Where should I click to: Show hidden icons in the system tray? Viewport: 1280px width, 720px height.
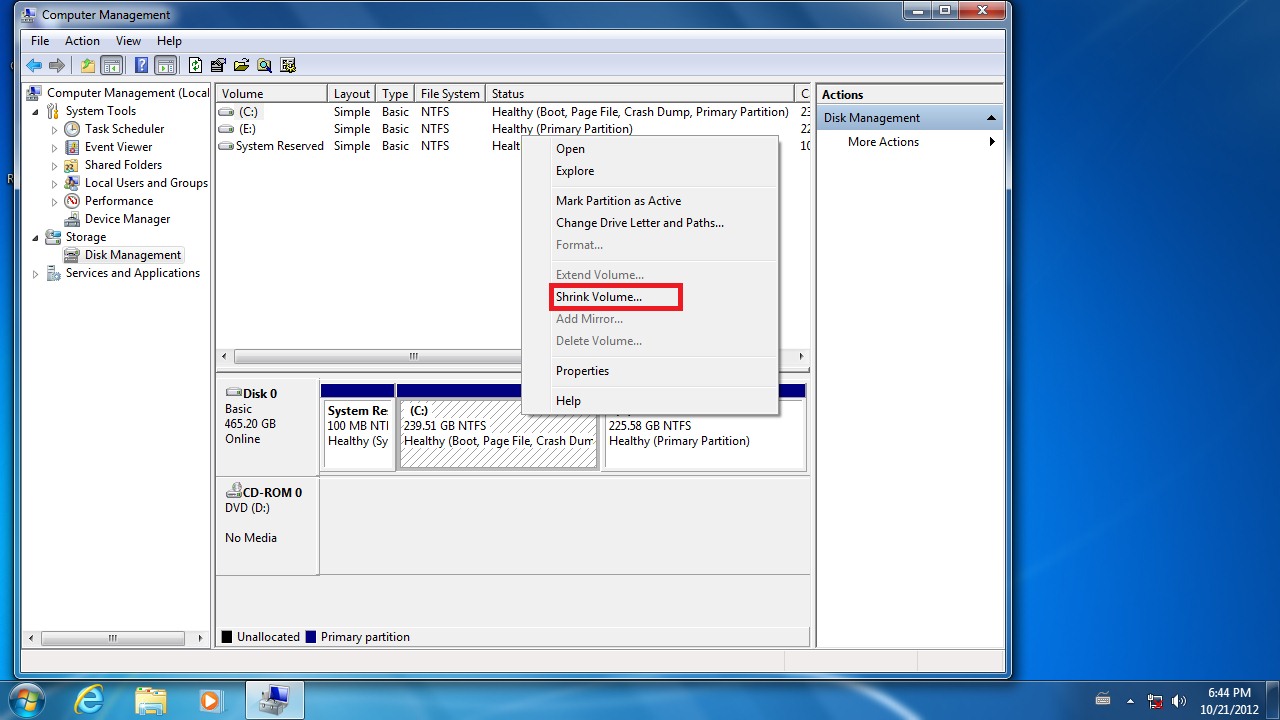pyautogui.click(x=1130, y=701)
